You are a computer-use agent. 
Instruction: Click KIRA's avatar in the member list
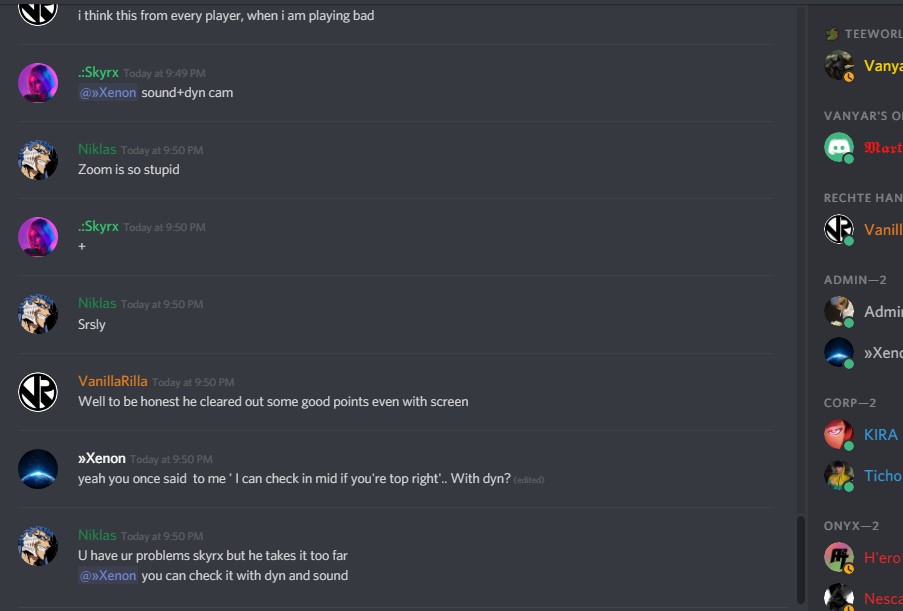[839, 435]
